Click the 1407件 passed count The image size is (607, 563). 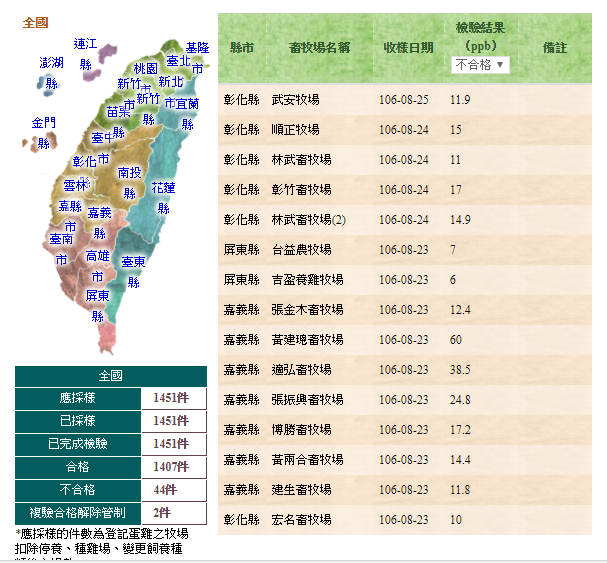tap(171, 467)
